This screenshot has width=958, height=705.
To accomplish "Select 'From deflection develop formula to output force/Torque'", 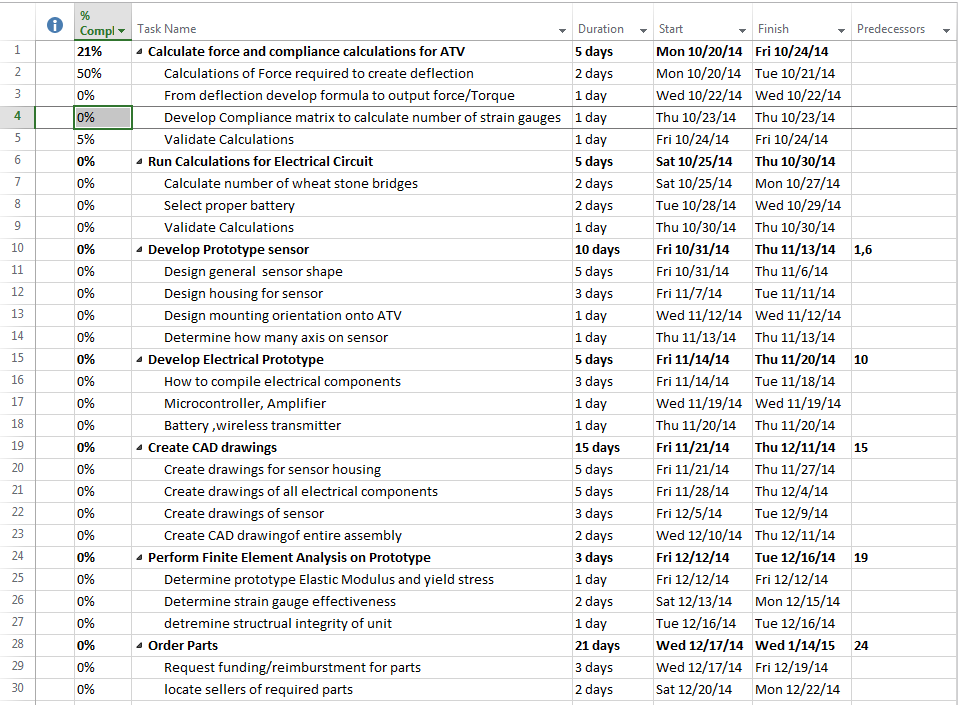I will click(x=339, y=95).
